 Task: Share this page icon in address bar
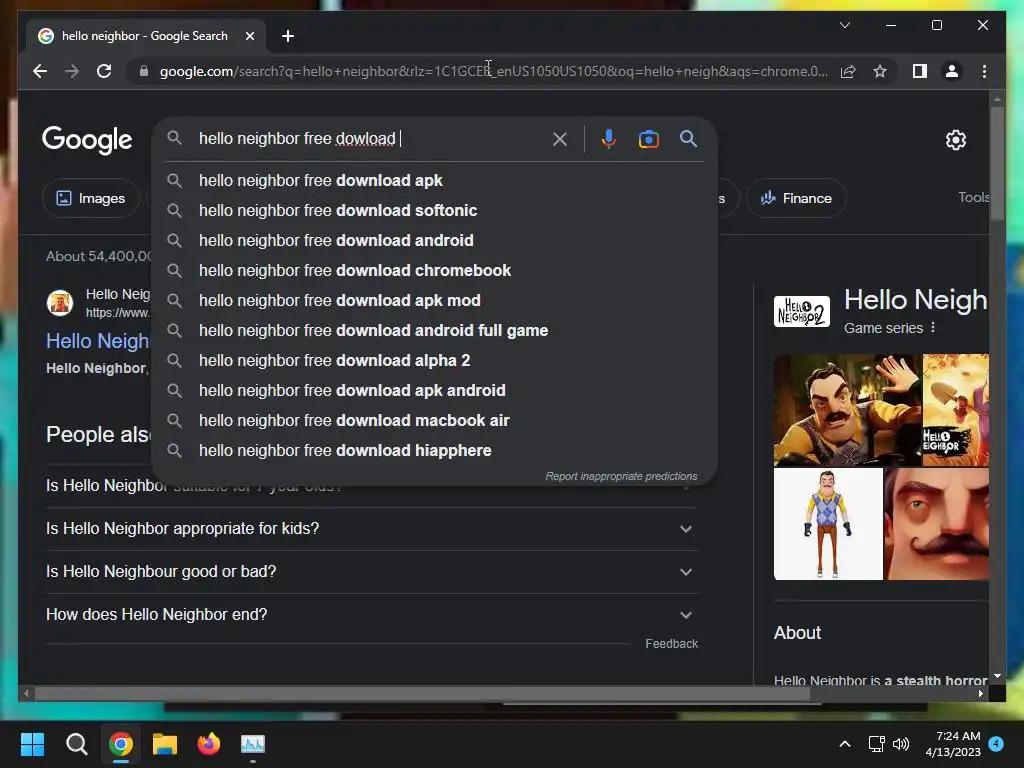[848, 71]
